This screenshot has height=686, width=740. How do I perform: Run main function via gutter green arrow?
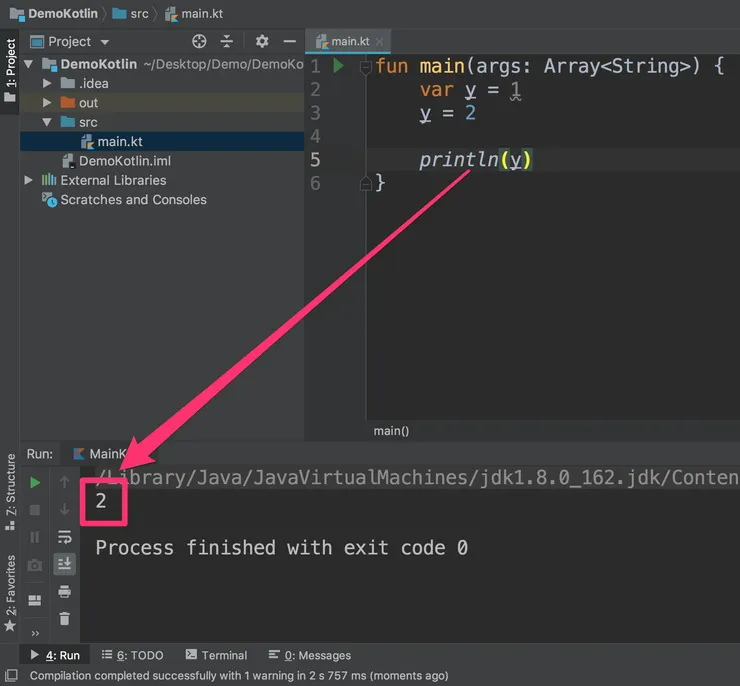click(338, 66)
